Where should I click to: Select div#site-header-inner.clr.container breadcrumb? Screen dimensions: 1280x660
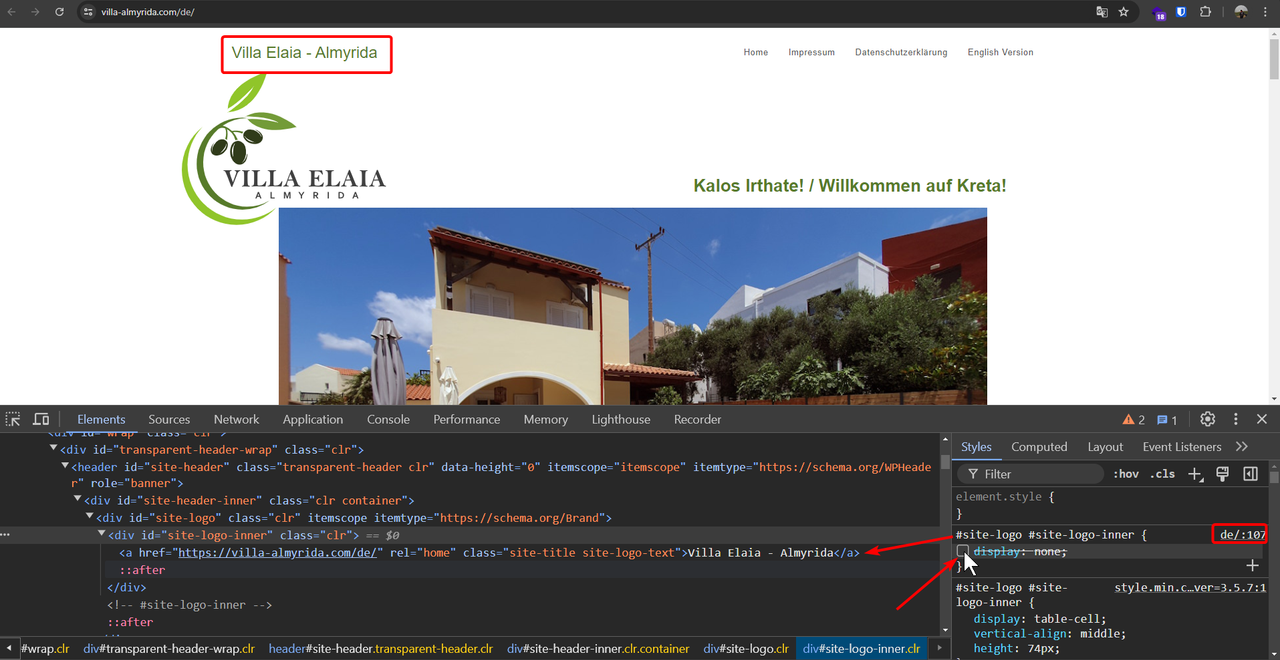[598, 649]
